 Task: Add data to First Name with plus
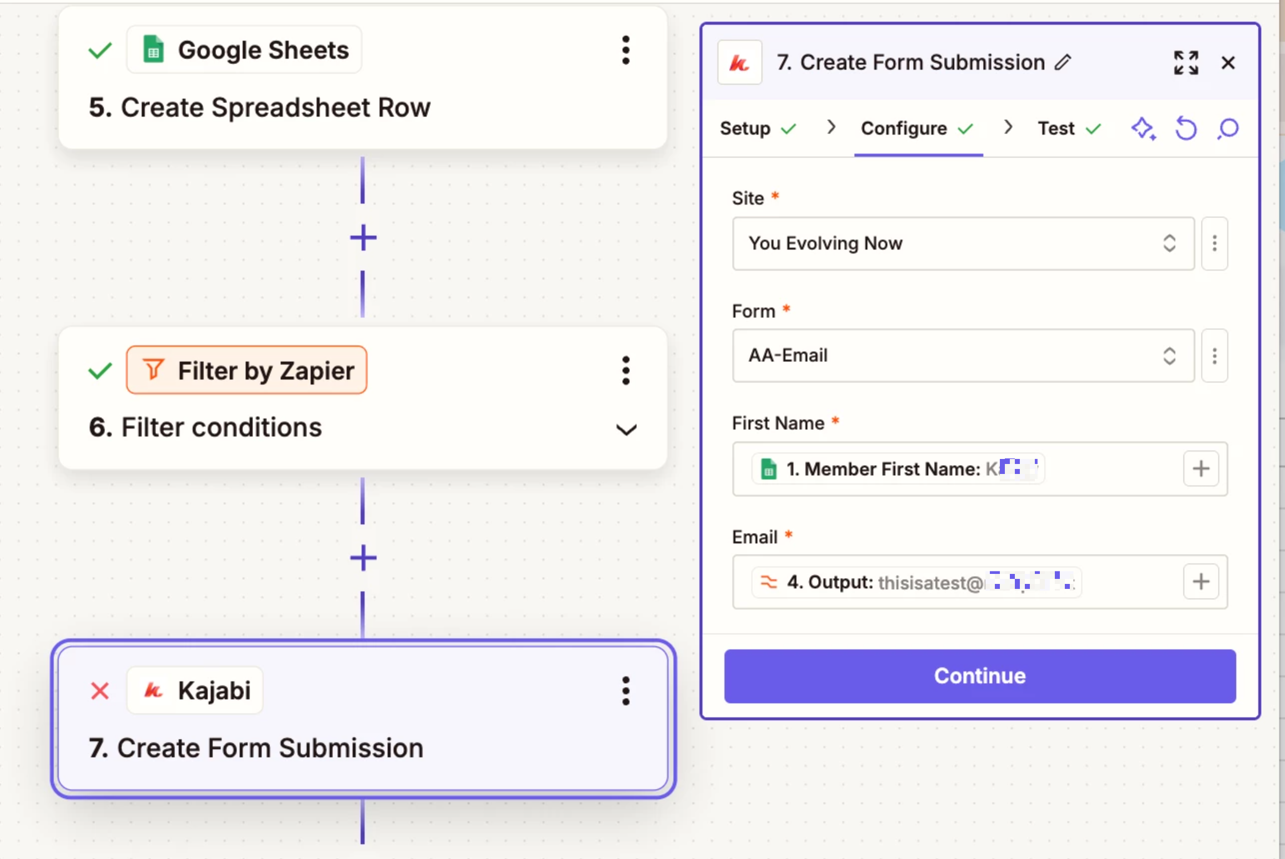point(1201,469)
